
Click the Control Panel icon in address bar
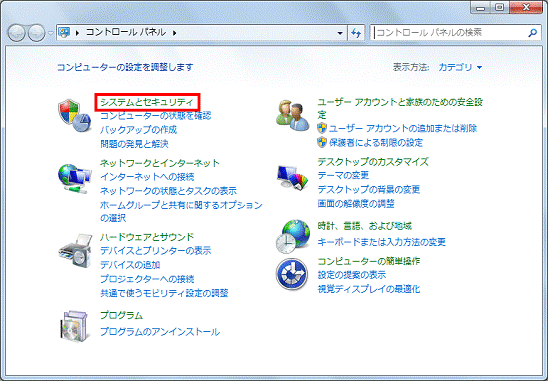pos(64,33)
